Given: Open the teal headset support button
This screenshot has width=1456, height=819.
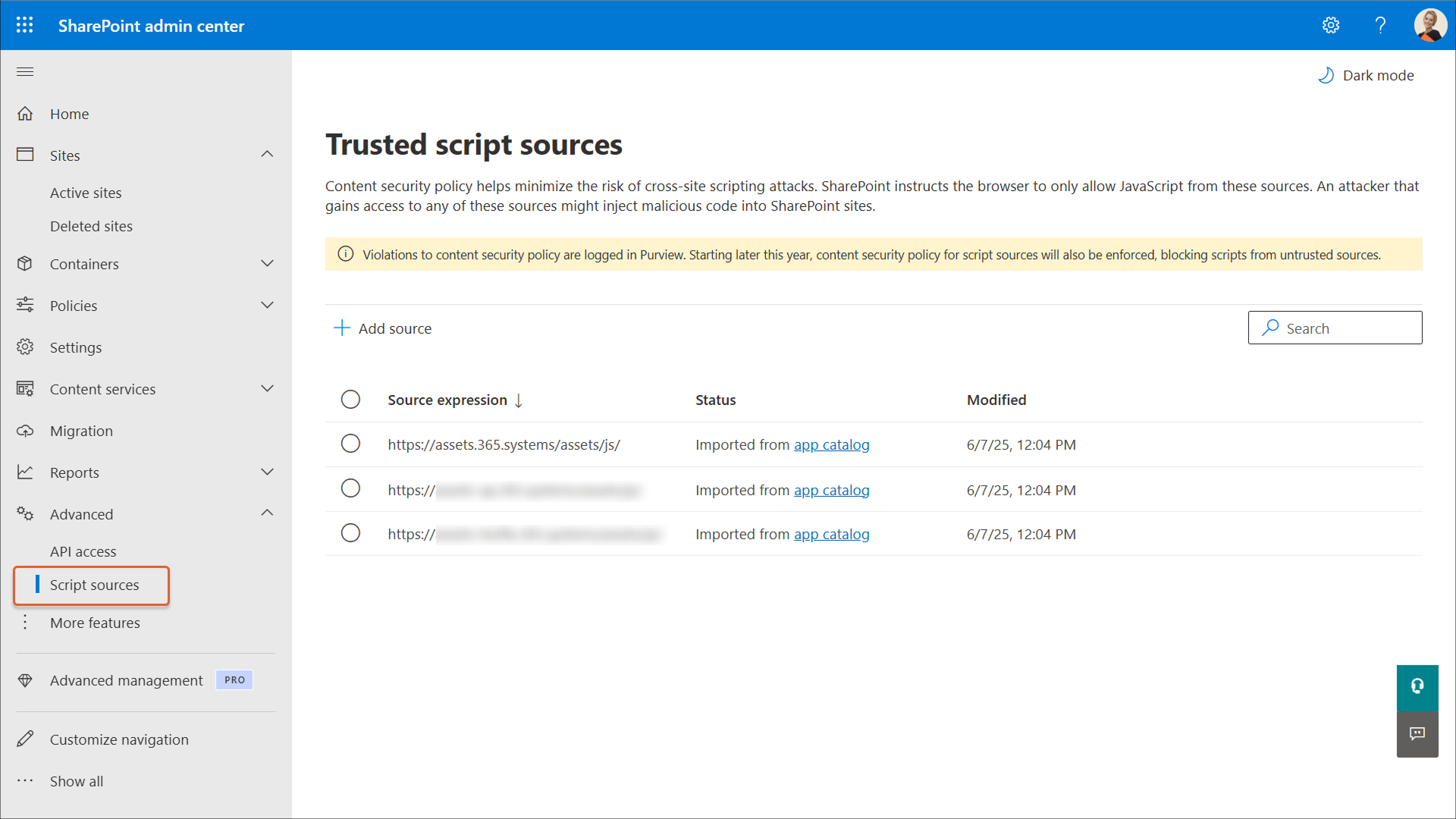Looking at the screenshot, I should click(x=1417, y=687).
